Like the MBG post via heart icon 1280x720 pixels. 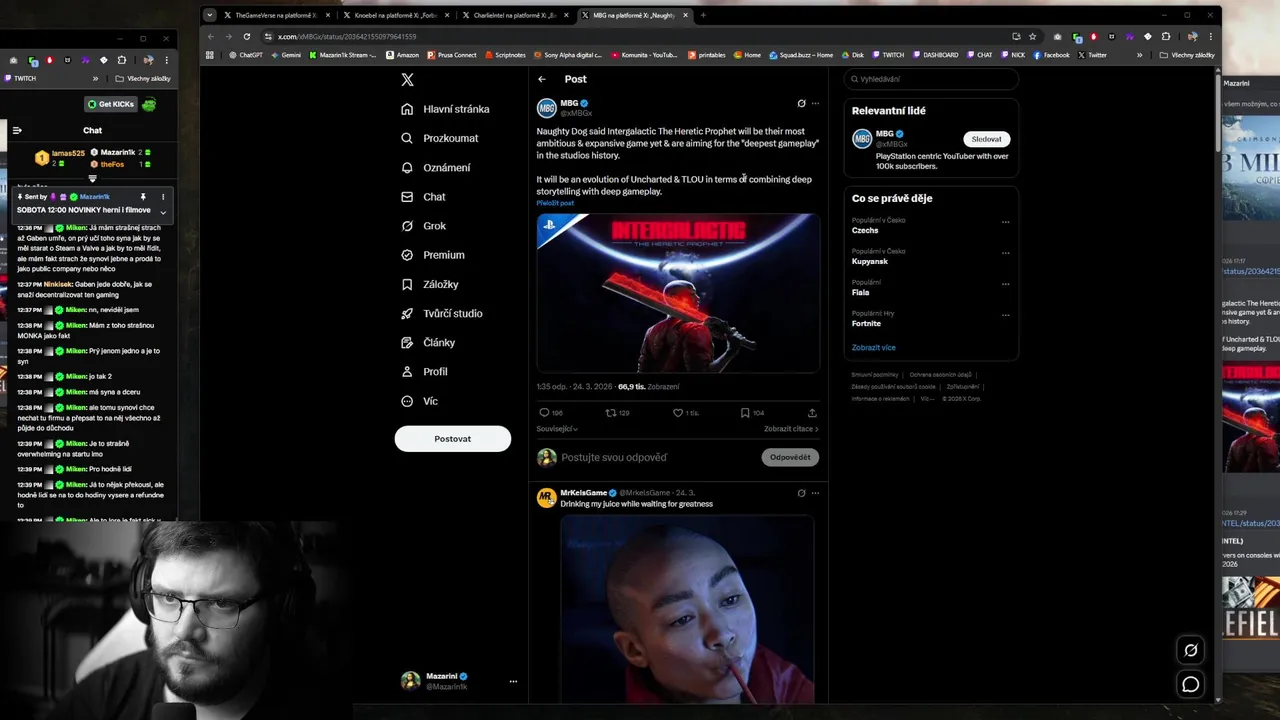[677, 412]
